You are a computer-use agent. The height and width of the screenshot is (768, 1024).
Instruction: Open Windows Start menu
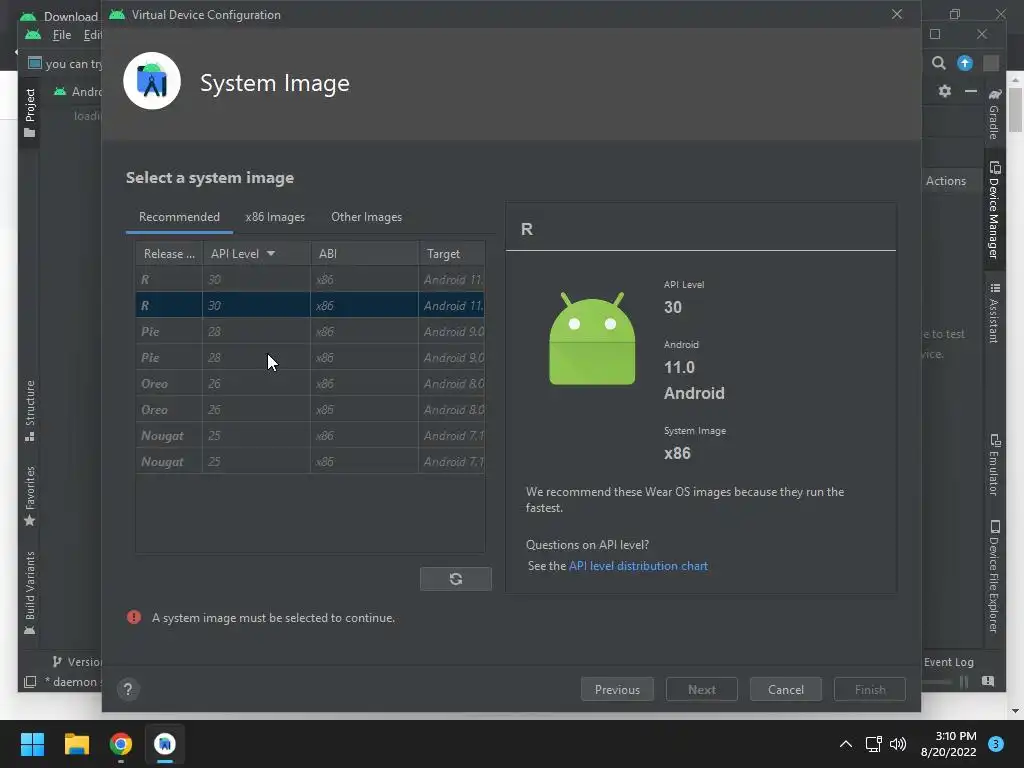click(32, 744)
